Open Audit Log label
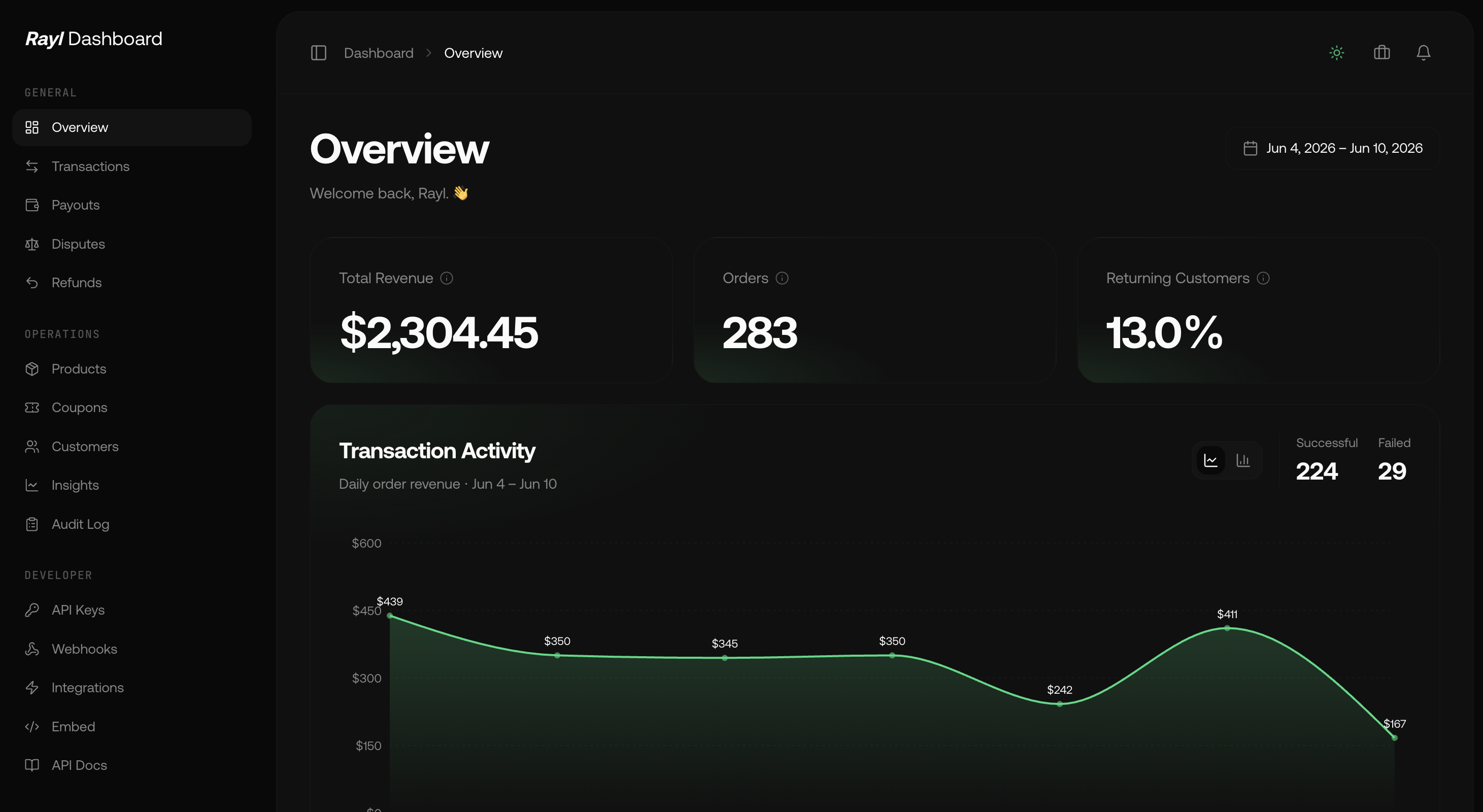The height and width of the screenshot is (812, 1483). [81, 524]
